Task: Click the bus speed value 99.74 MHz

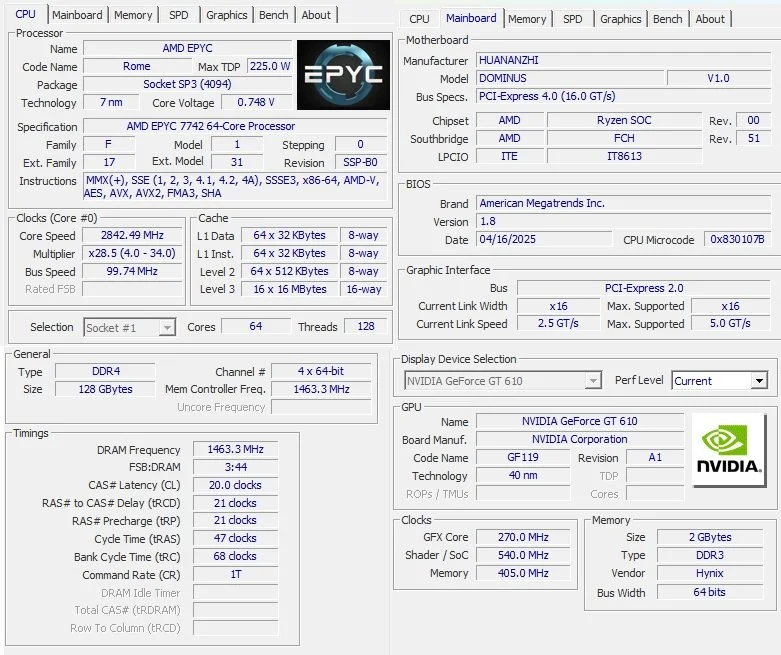Action: [132, 271]
